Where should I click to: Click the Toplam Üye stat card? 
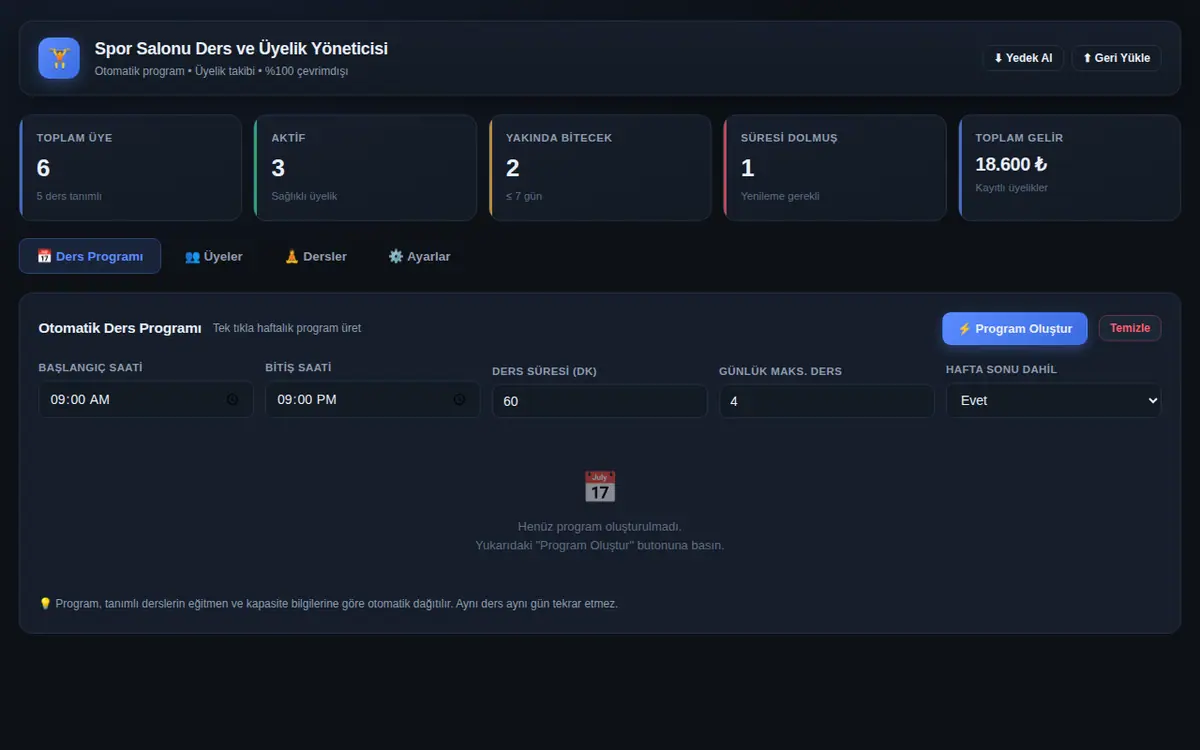pyautogui.click(x=130, y=167)
